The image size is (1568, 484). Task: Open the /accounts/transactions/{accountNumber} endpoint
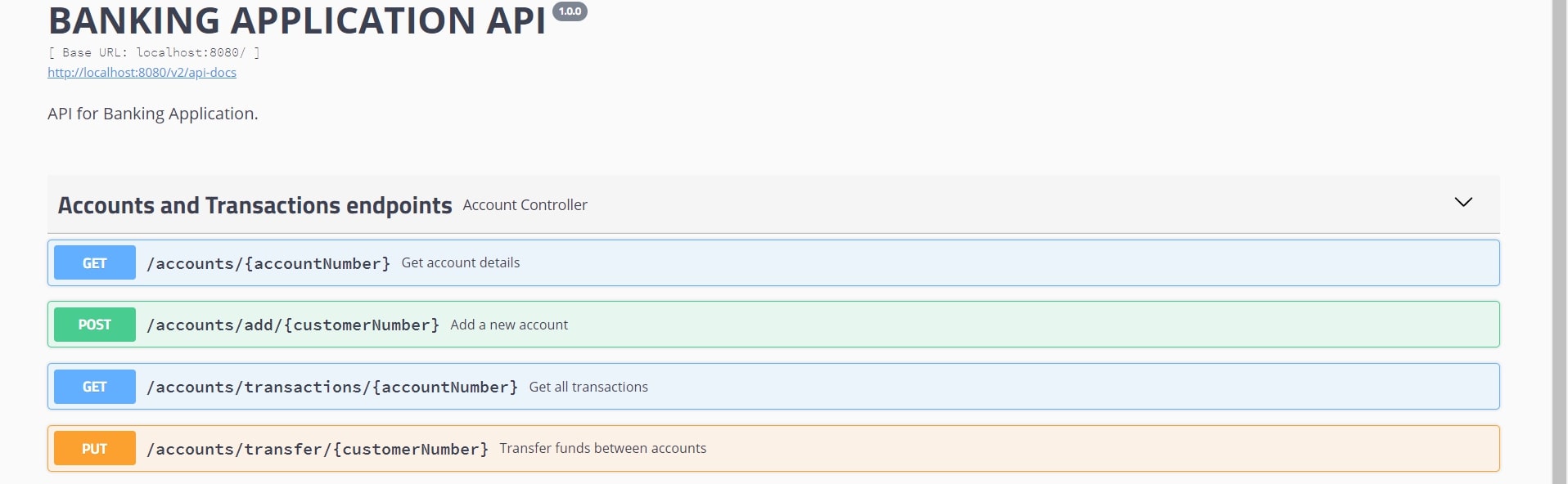point(818,386)
